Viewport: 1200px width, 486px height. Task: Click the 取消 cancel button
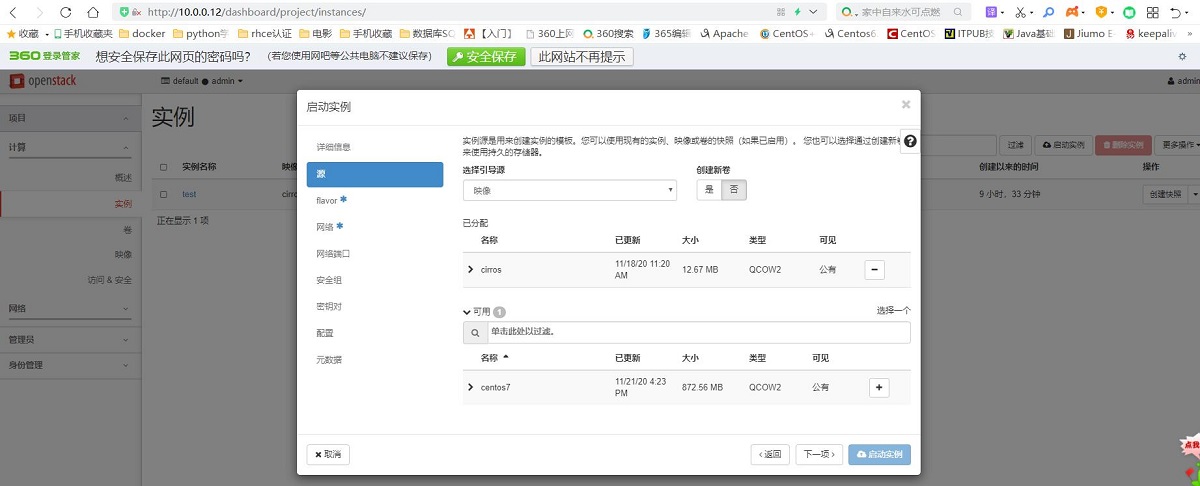328,455
